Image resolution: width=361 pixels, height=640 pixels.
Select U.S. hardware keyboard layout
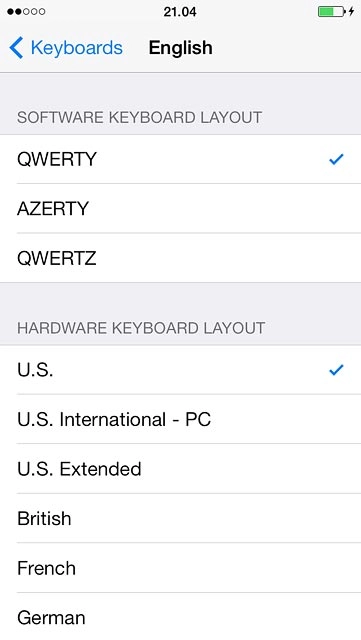pyautogui.click(x=180, y=370)
